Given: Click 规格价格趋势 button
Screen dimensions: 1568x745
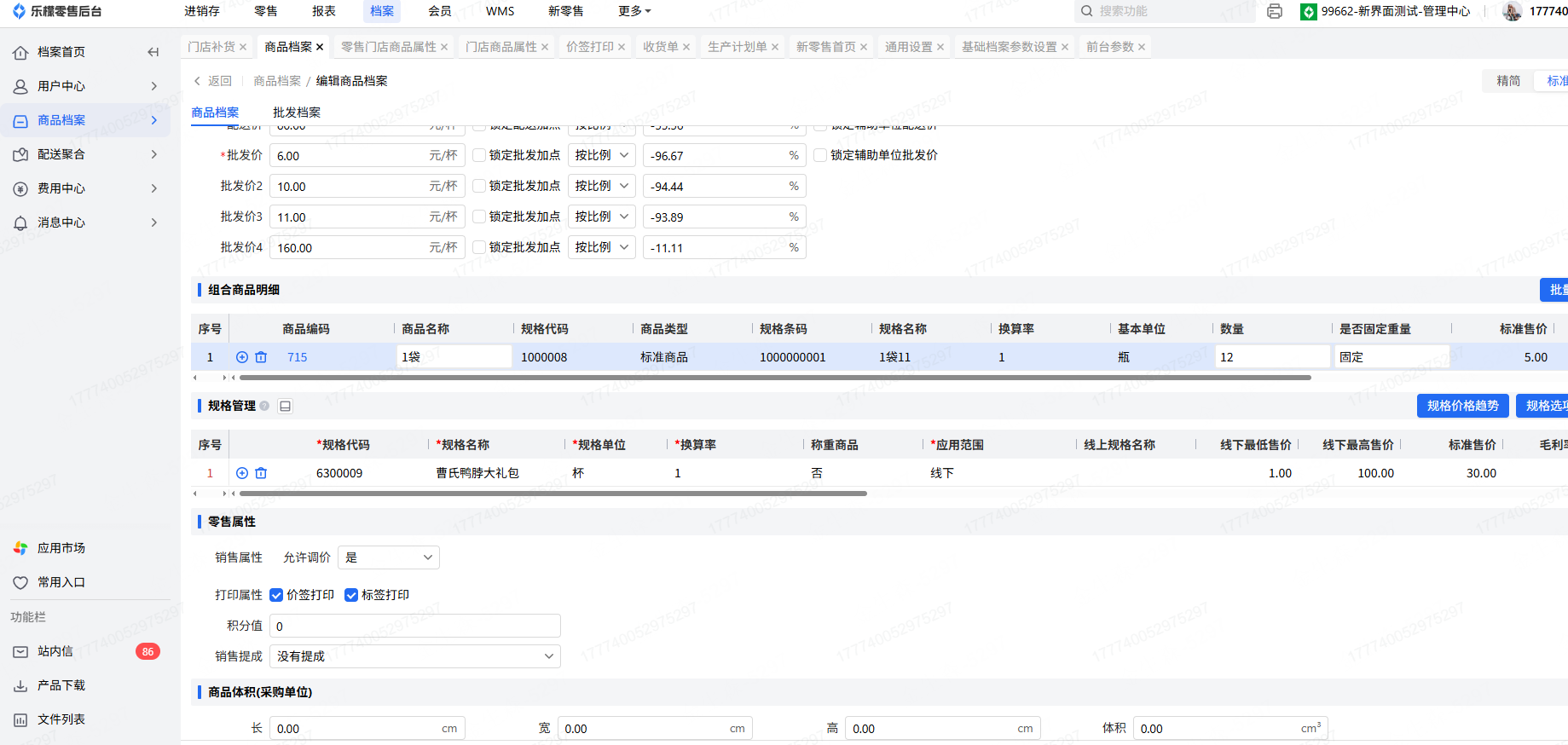Looking at the screenshot, I should click(1463, 406).
